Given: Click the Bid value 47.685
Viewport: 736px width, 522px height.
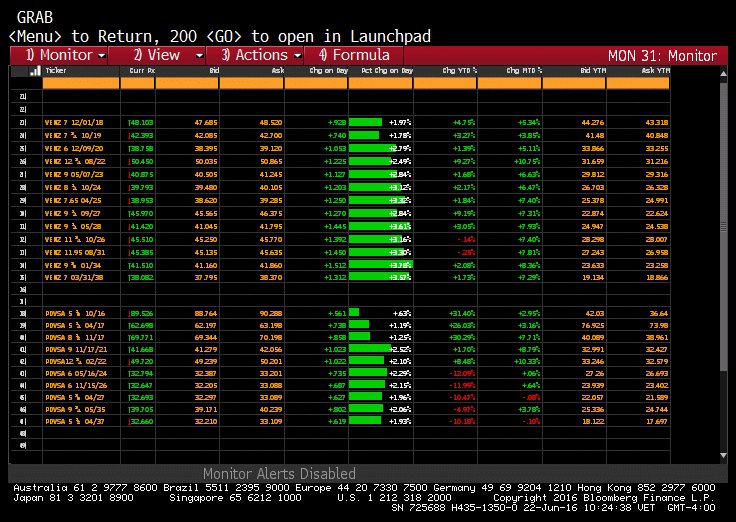Looking at the screenshot, I should coord(206,123).
